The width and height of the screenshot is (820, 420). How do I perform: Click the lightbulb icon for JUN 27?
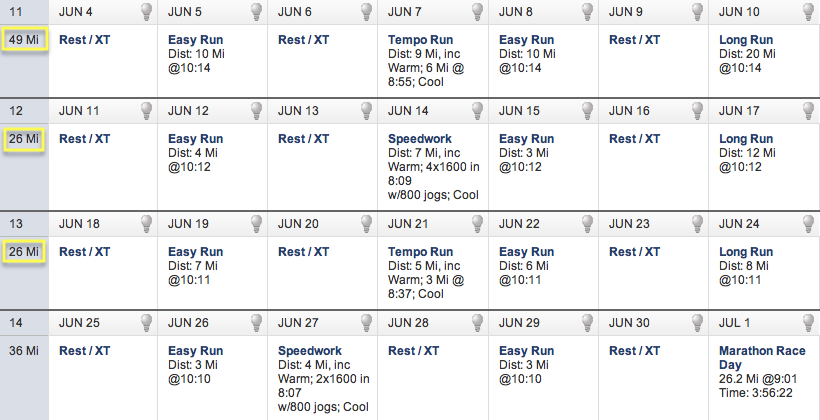pyautogui.click(x=367, y=322)
